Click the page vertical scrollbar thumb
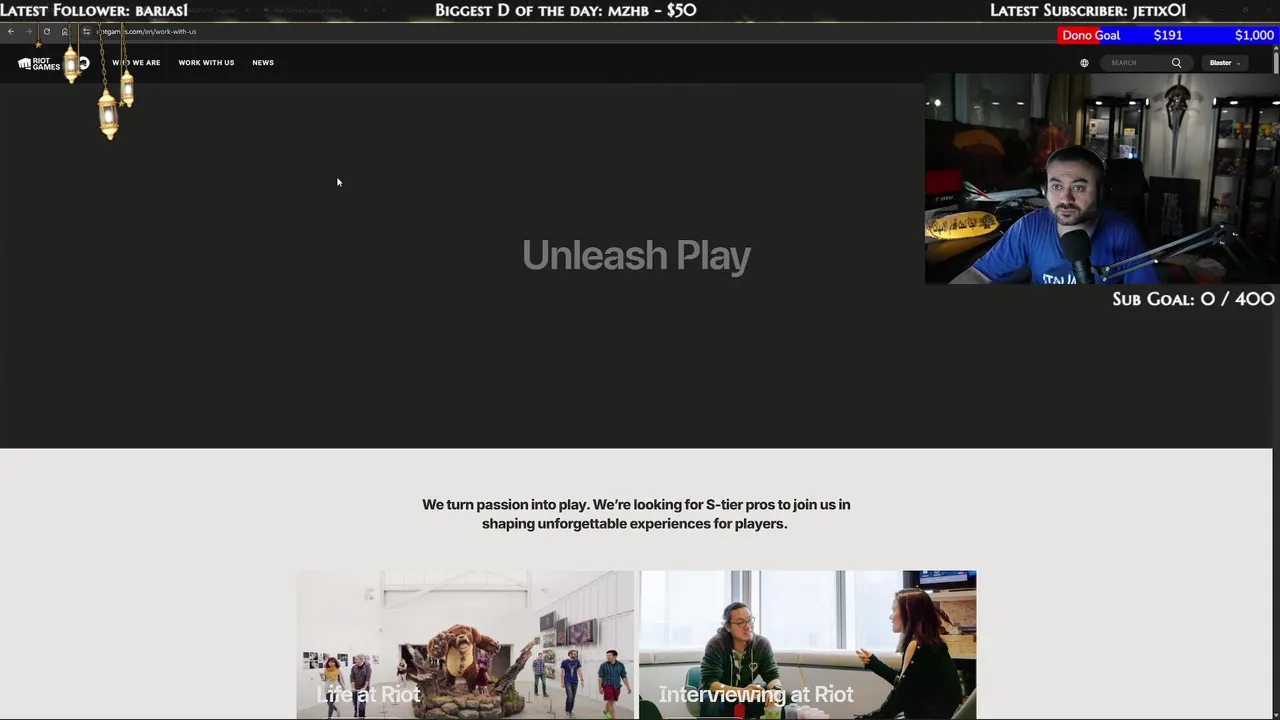 click(1275, 61)
